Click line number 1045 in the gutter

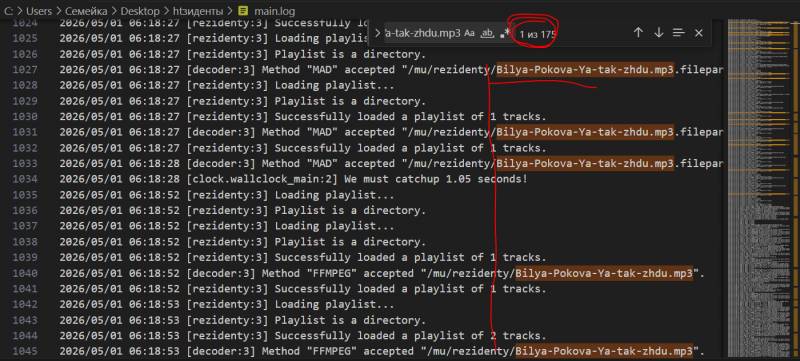tap(25, 351)
